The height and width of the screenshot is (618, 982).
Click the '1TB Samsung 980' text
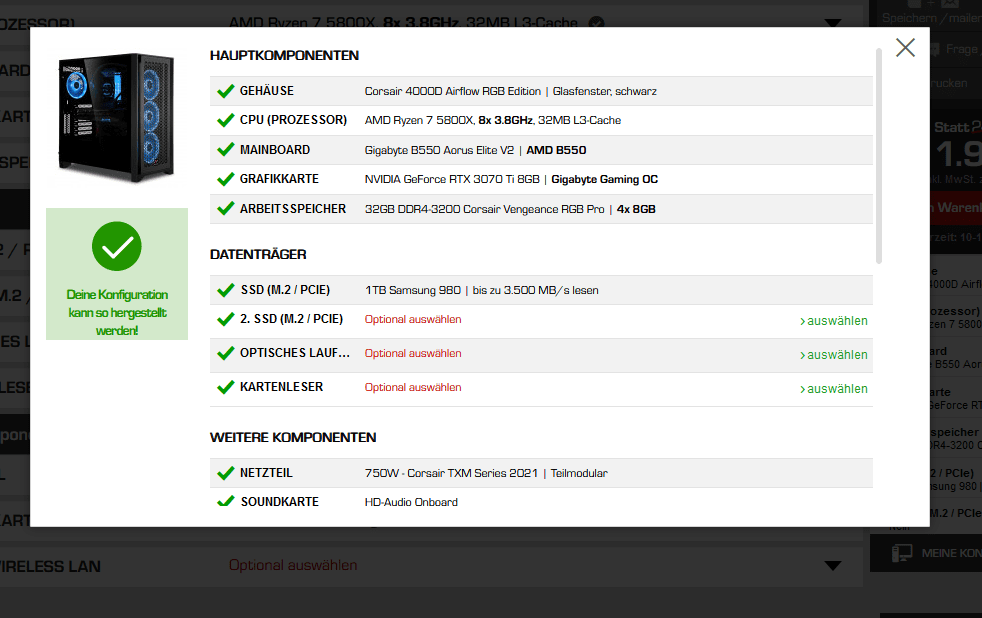(x=413, y=291)
